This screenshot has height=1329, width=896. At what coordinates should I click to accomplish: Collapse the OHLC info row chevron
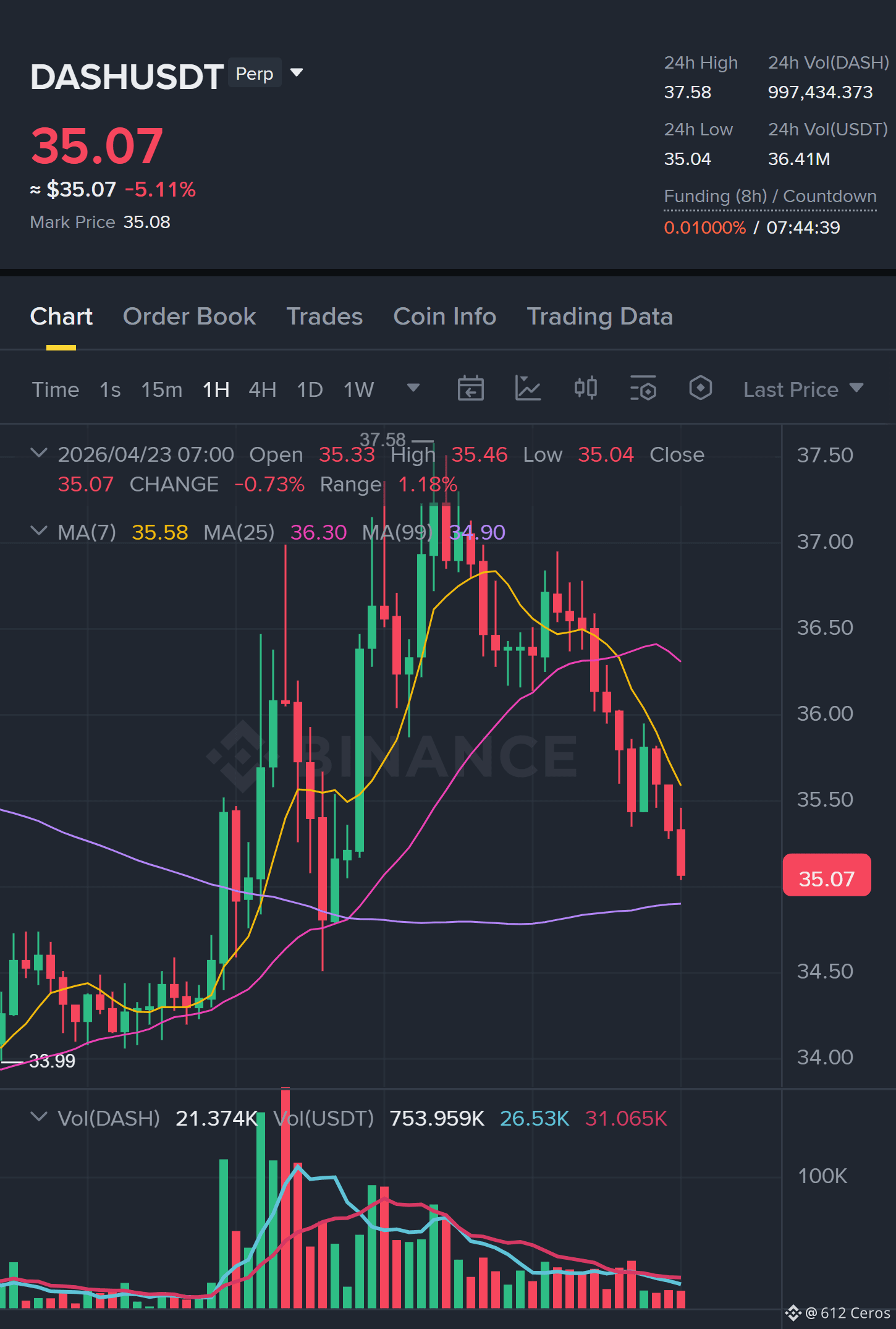coord(39,453)
